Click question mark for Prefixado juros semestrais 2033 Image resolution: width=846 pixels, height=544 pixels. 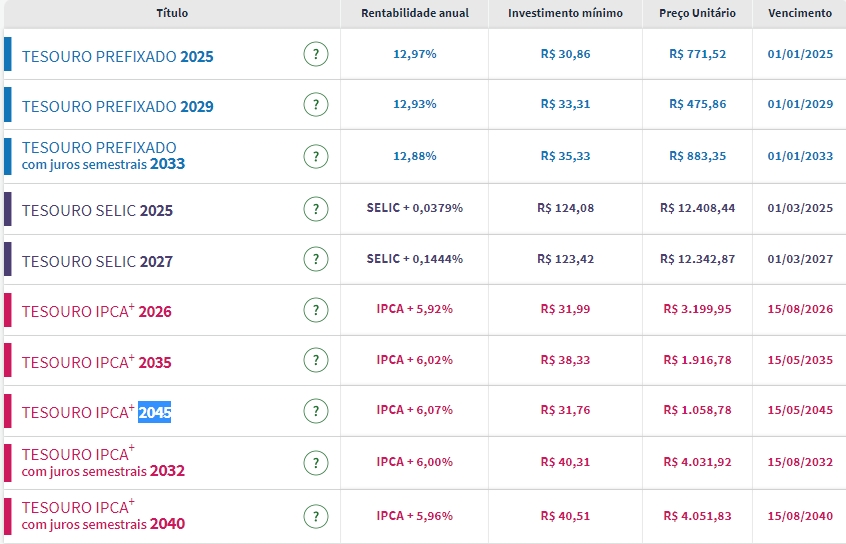tap(315, 156)
